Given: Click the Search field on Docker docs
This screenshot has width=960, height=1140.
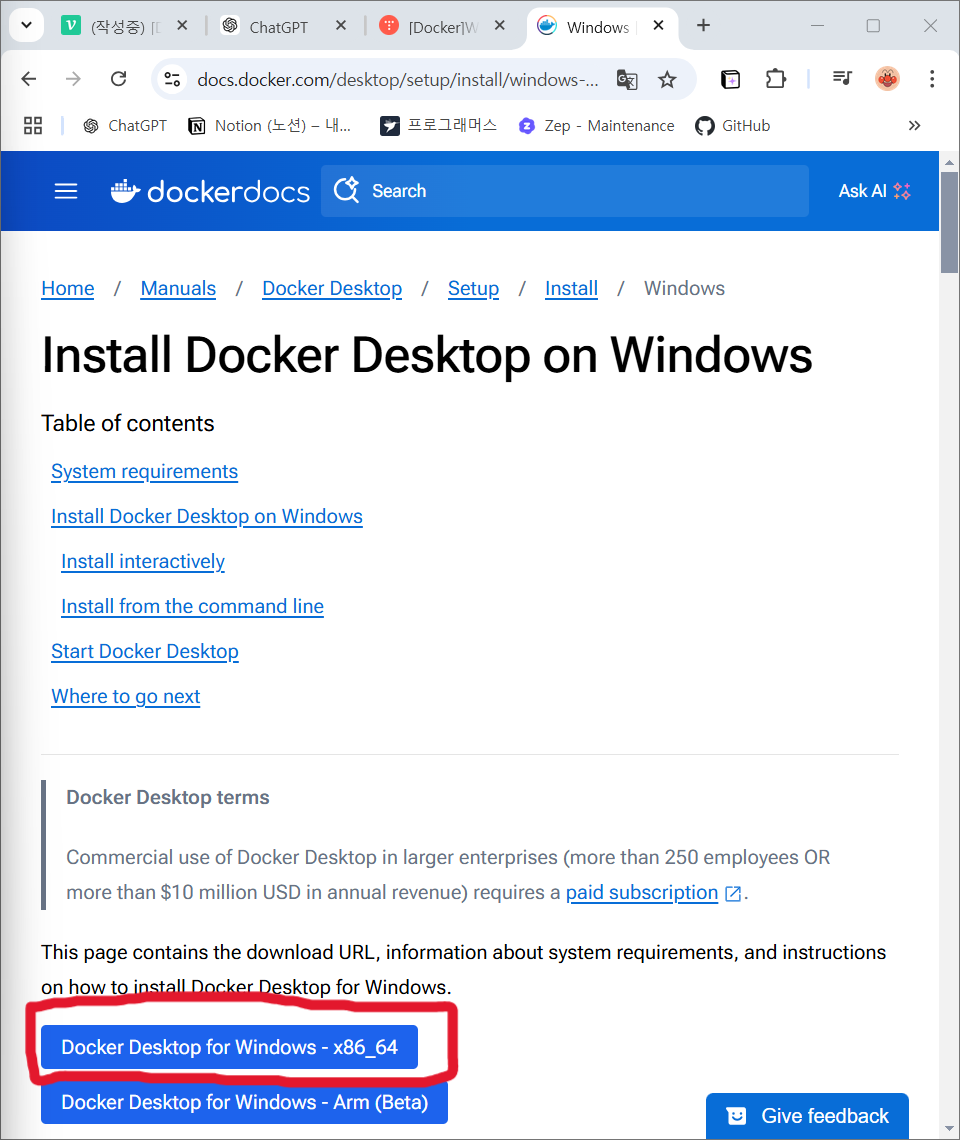Looking at the screenshot, I should coord(565,191).
